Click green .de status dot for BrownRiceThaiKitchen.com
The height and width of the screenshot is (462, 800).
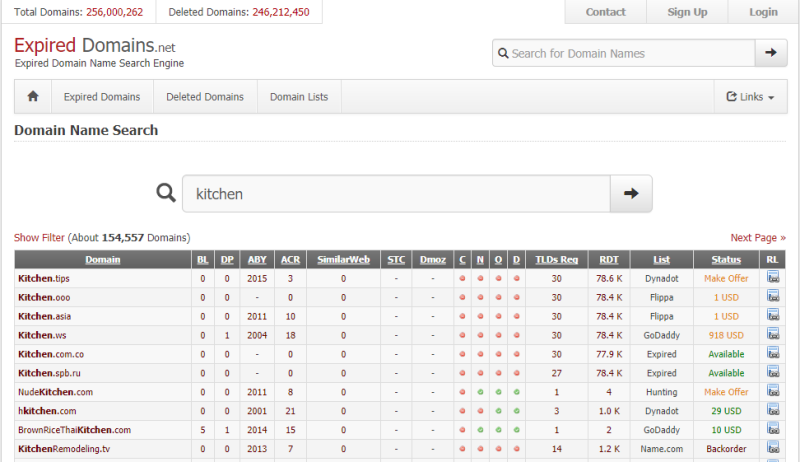point(516,430)
